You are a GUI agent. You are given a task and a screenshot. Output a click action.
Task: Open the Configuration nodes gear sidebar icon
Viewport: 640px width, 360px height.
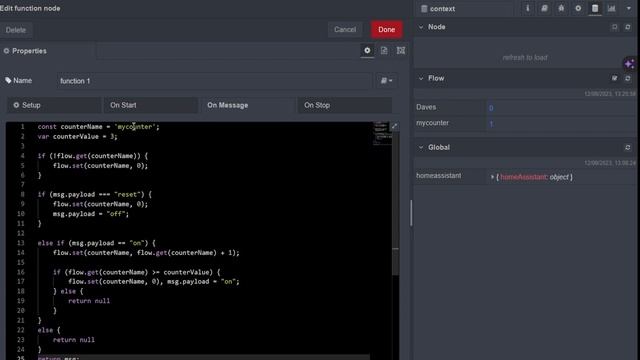[578, 8]
